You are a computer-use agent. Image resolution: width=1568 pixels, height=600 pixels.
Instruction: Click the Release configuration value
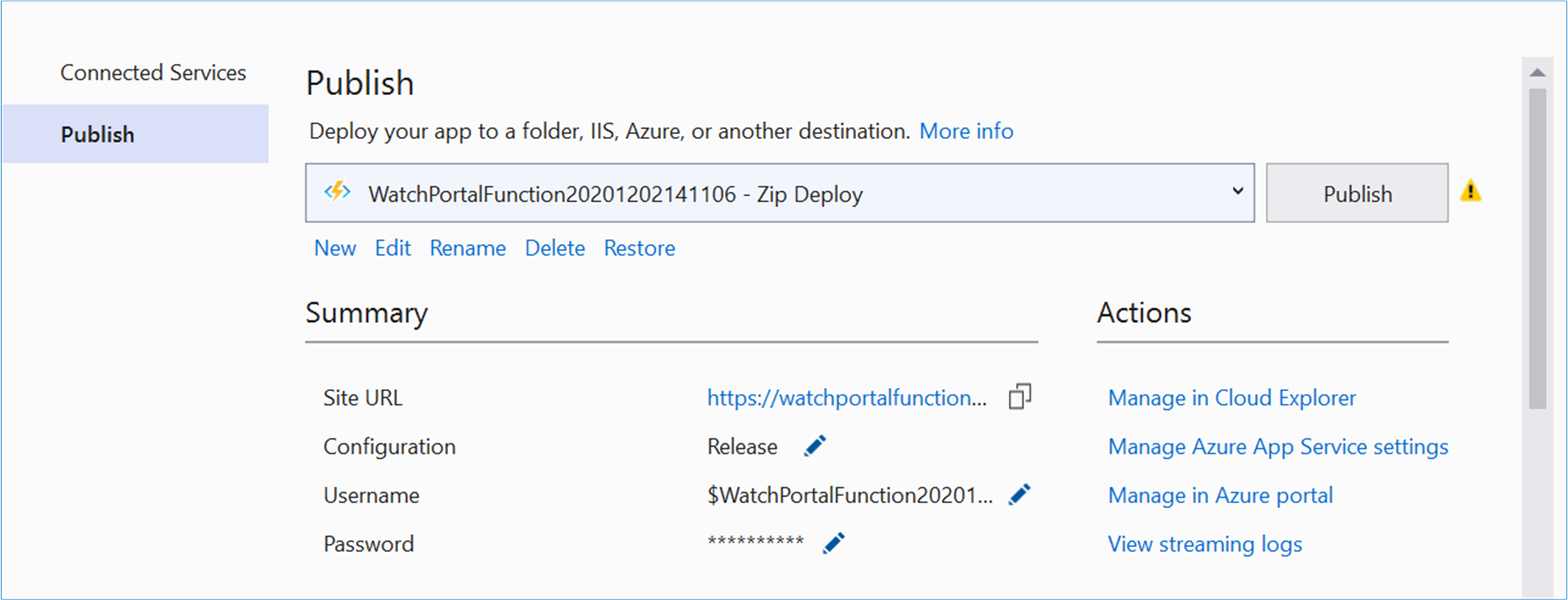(x=742, y=446)
